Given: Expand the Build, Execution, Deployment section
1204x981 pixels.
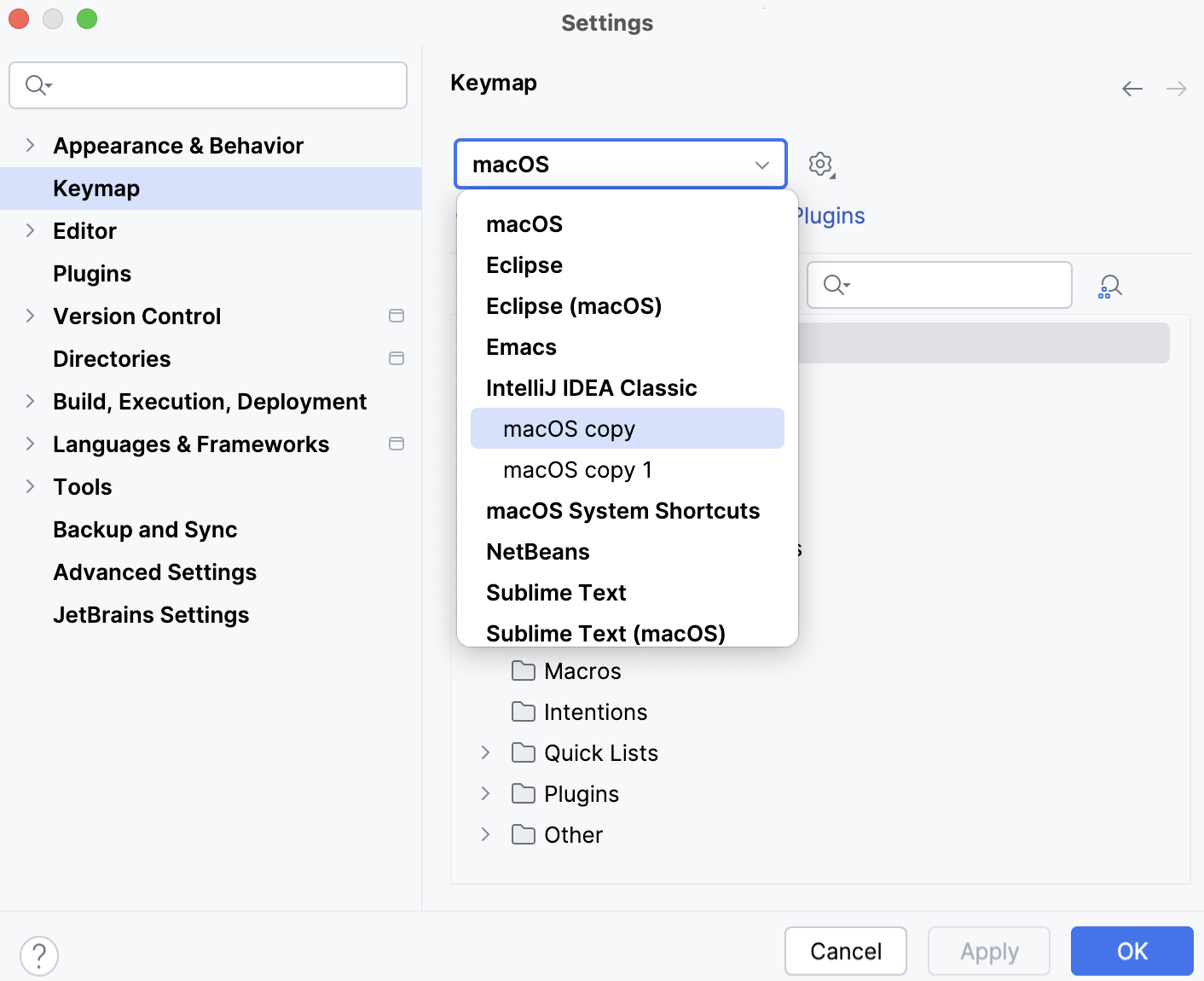Looking at the screenshot, I should [x=30, y=401].
